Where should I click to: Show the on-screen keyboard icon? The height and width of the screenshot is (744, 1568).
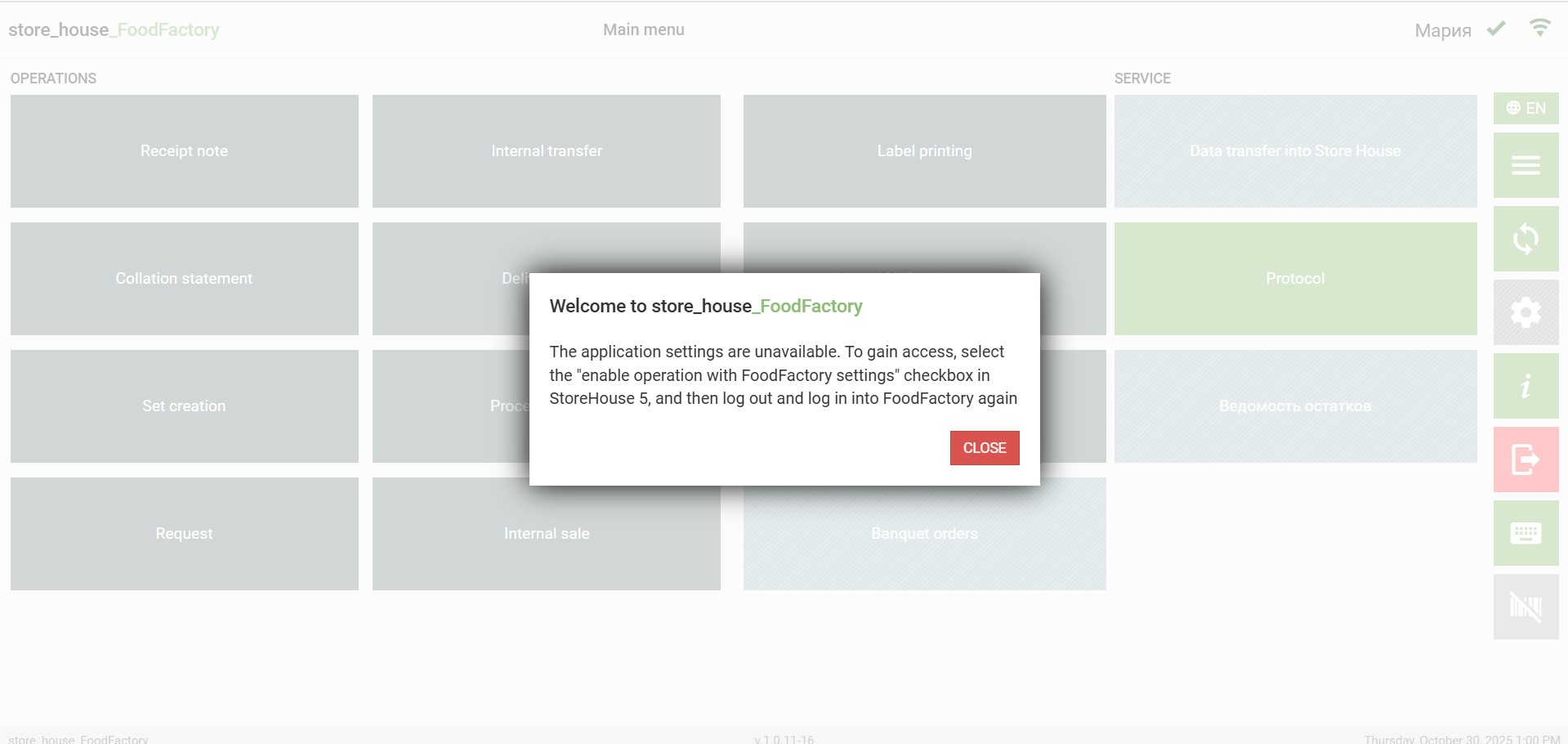(x=1526, y=533)
